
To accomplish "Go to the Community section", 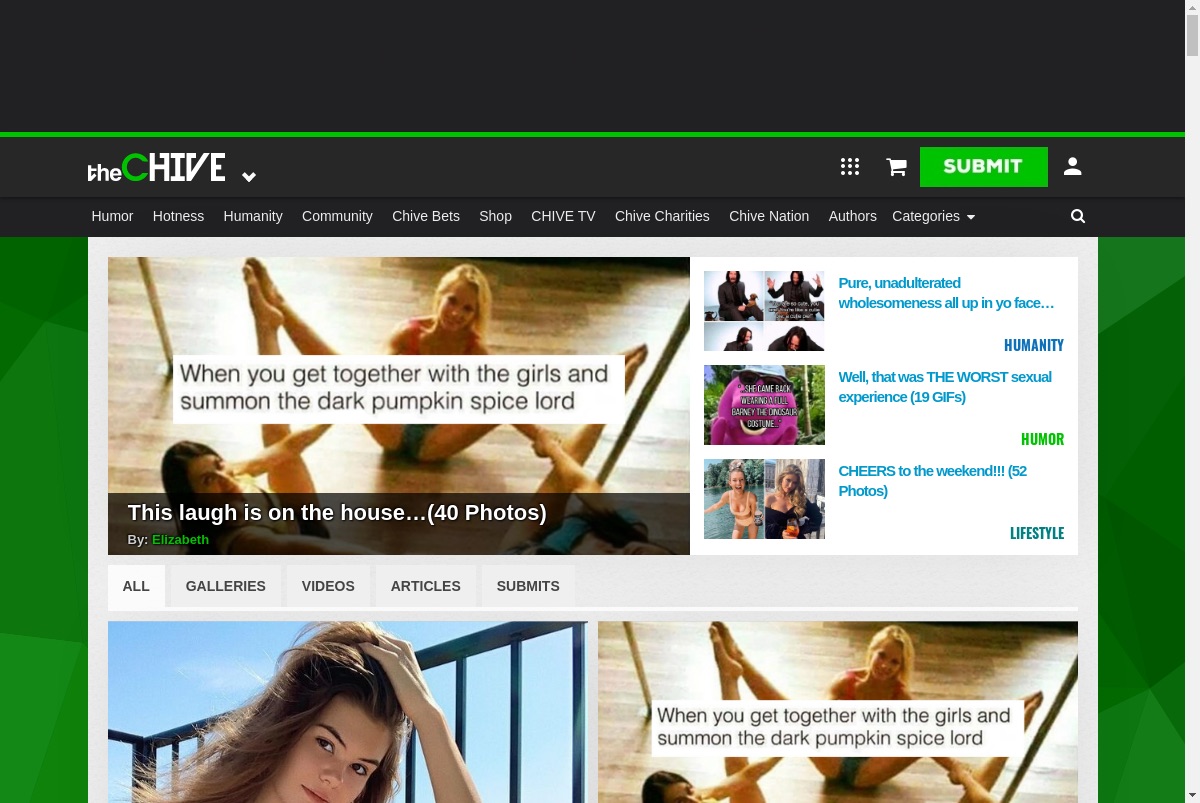I will coord(337,216).
